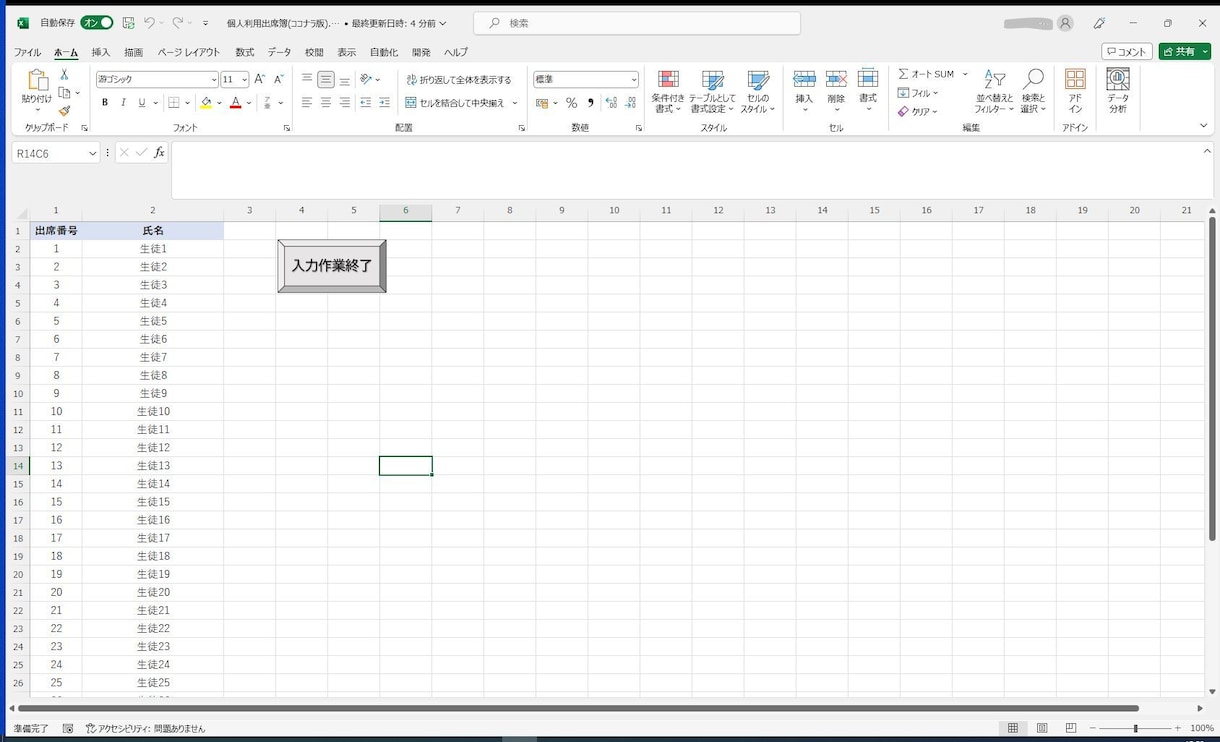Viewport: 1220px width, 742px height.
Task: Expand the Name Box dropdown
Action: click(x=93, y=153)
